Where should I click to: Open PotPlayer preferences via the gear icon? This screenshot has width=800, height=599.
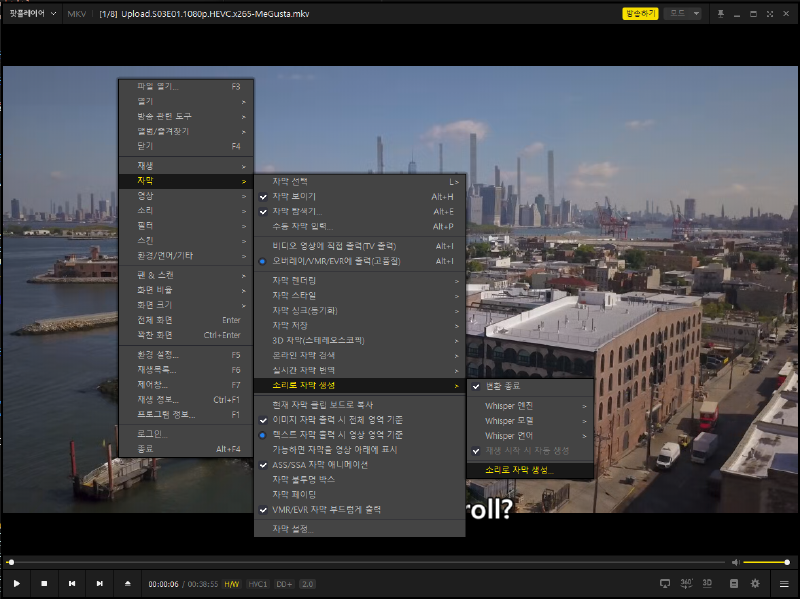754,583
